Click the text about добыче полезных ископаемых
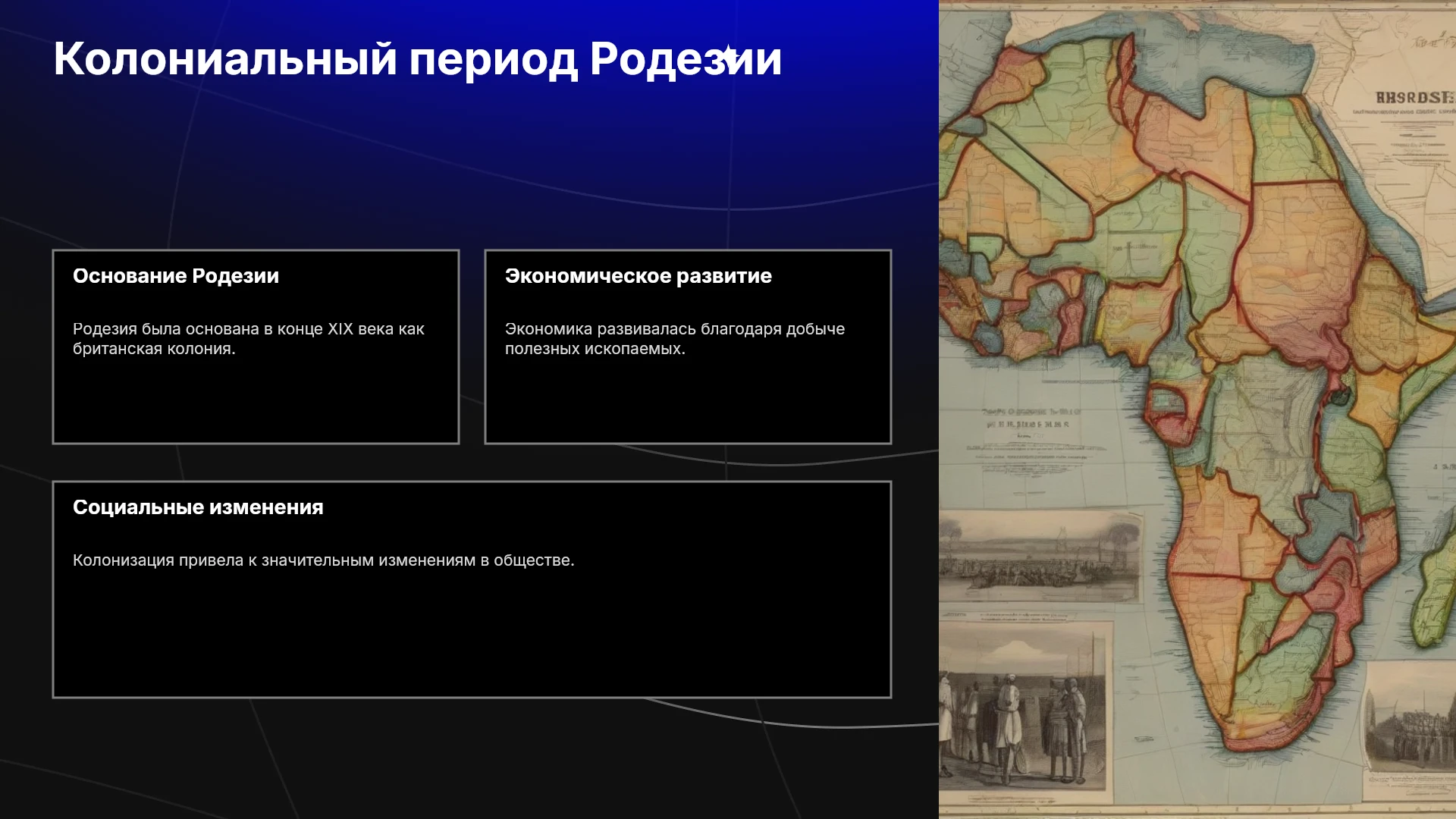The image size is (1456, 819). point(675,339)
